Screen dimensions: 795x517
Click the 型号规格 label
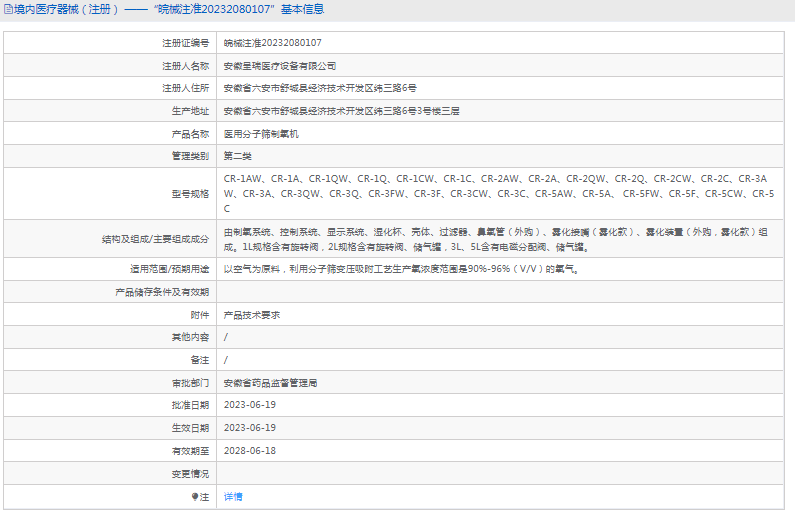click(x=190, y=194)
